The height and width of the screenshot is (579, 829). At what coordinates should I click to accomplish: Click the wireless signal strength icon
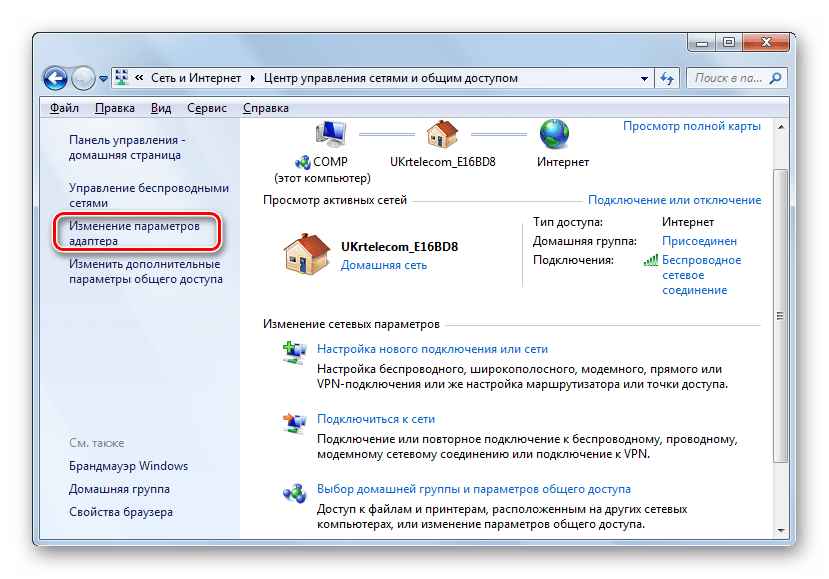[649, 260]
